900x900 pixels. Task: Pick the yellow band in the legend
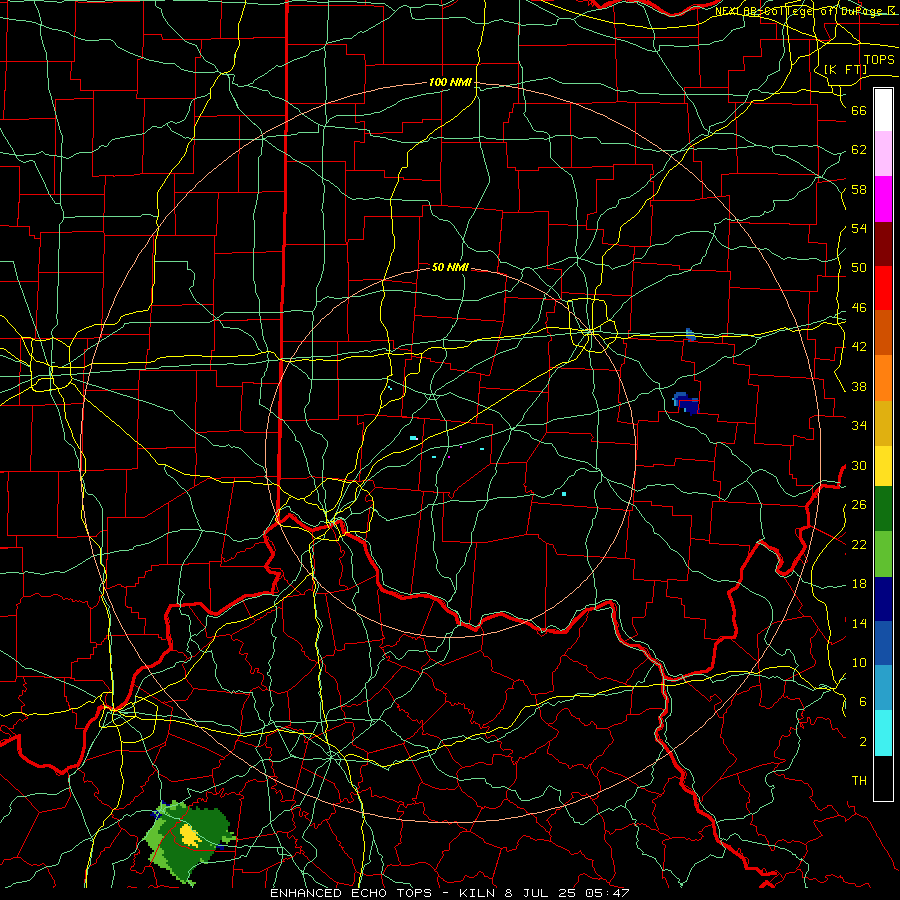(x=883, y=466)
